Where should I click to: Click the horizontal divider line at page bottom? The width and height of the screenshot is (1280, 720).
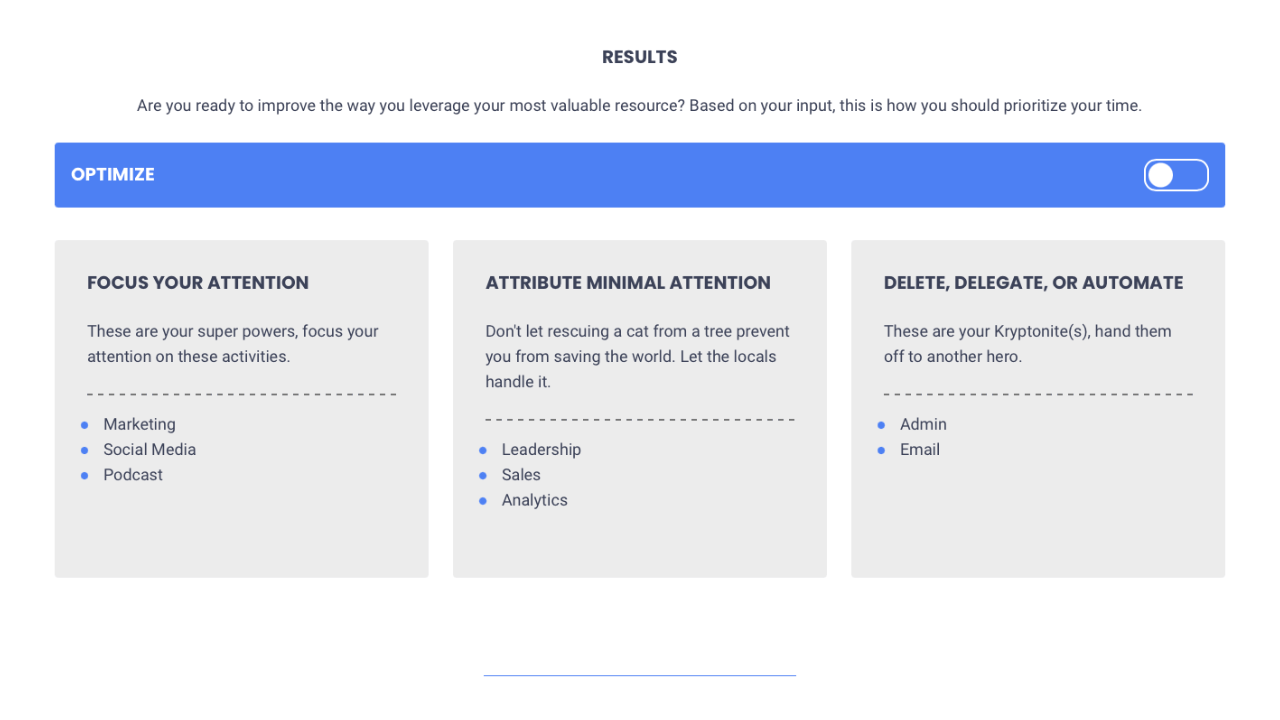tap(640, 676)
